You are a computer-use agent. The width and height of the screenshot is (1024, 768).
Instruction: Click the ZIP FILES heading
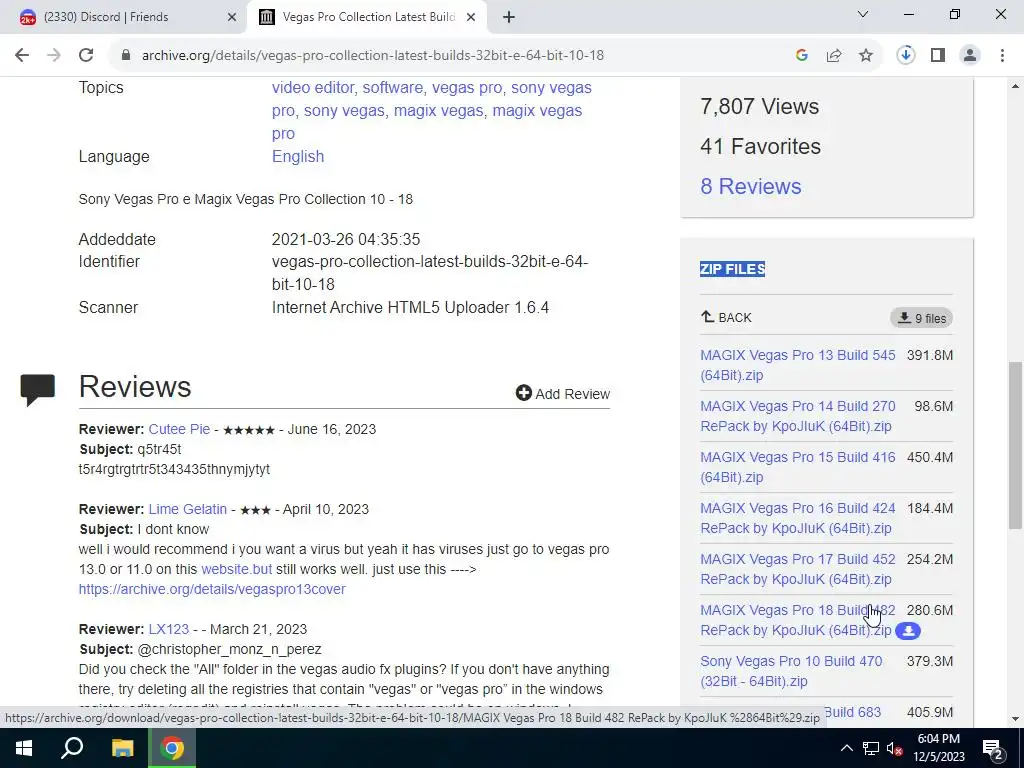[x=732, y=269]
